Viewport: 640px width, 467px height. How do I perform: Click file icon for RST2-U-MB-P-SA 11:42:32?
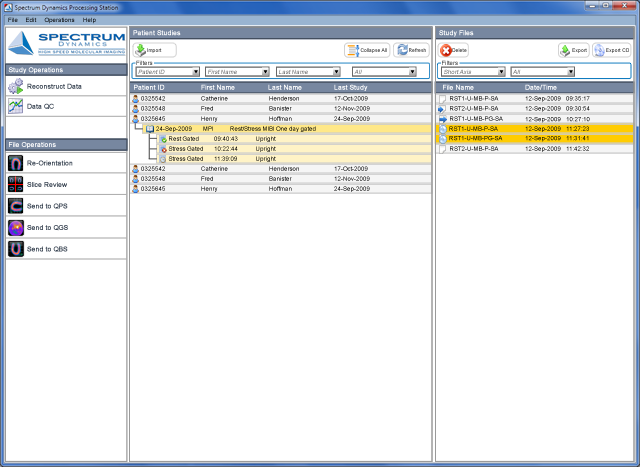tap(442, 149)
